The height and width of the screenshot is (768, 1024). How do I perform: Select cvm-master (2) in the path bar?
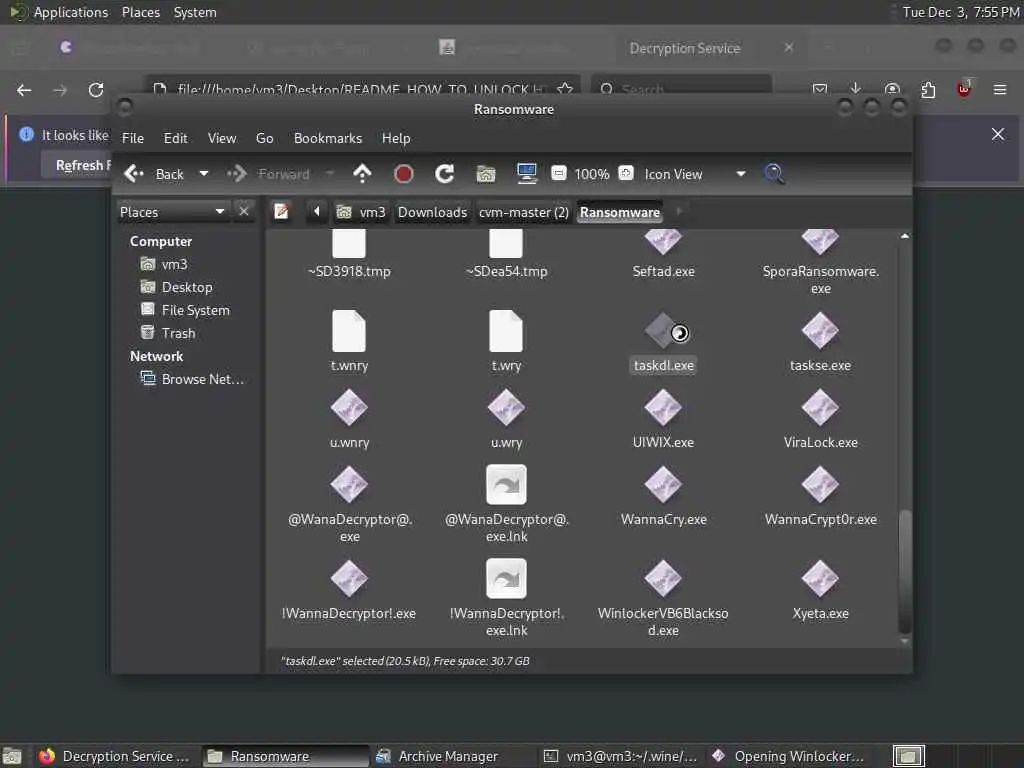pyautogui.click(x=524, y=212)
